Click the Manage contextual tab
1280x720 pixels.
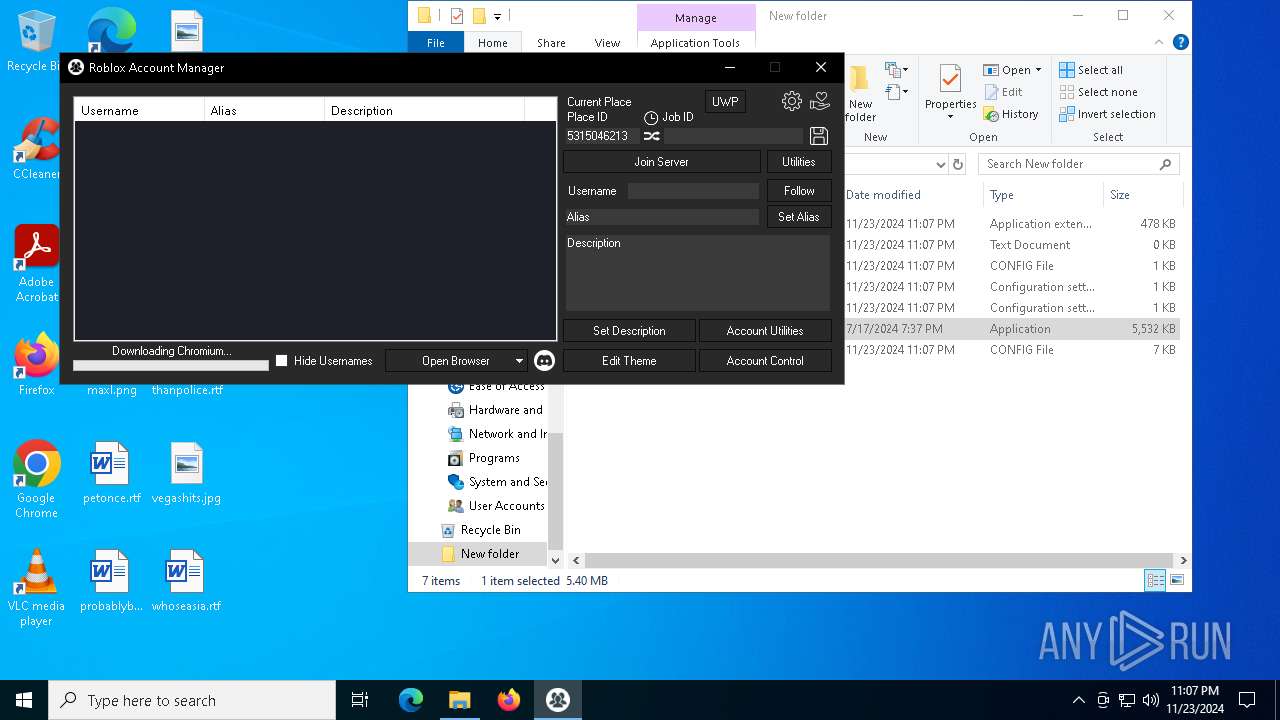pos(696,17)
